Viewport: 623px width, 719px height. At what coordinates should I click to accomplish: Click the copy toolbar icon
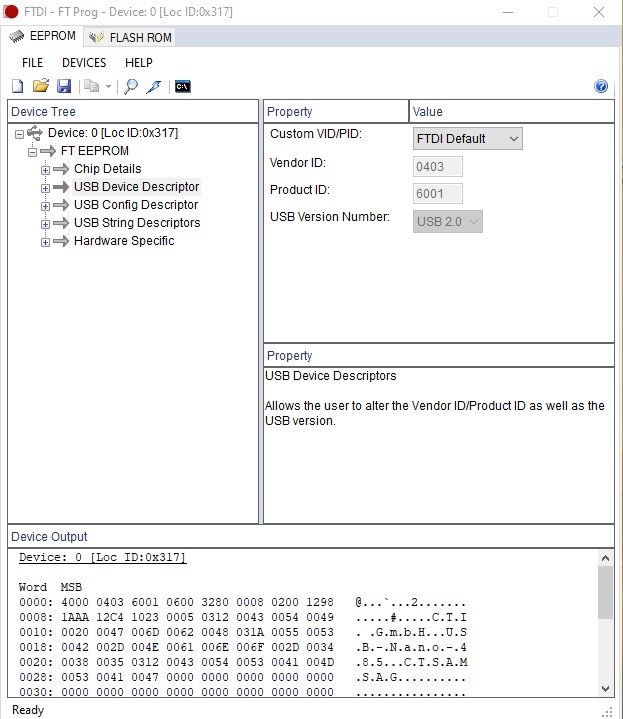click(92, 87)
